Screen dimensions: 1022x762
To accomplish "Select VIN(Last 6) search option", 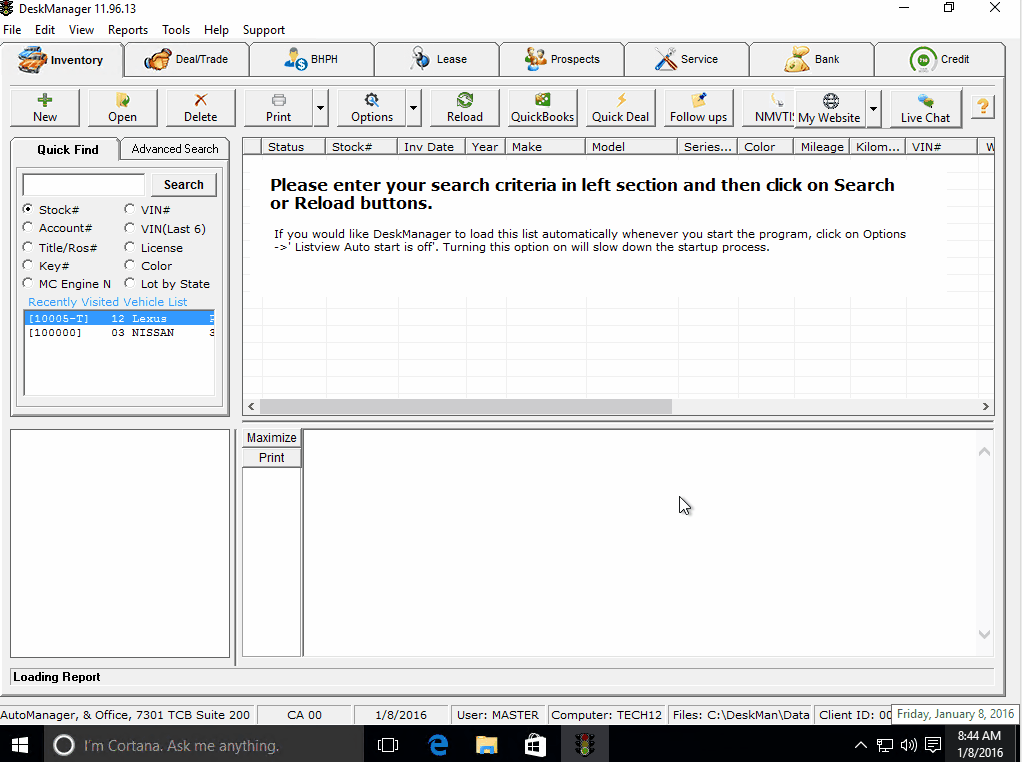I will [129, 227].
